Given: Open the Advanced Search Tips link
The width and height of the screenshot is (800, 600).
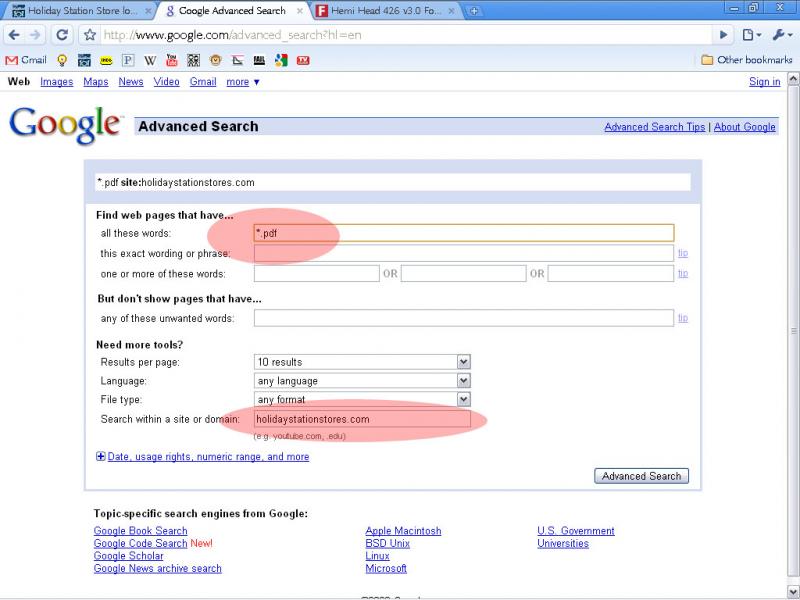Looking at the screenshot, I should click(655, 127).
